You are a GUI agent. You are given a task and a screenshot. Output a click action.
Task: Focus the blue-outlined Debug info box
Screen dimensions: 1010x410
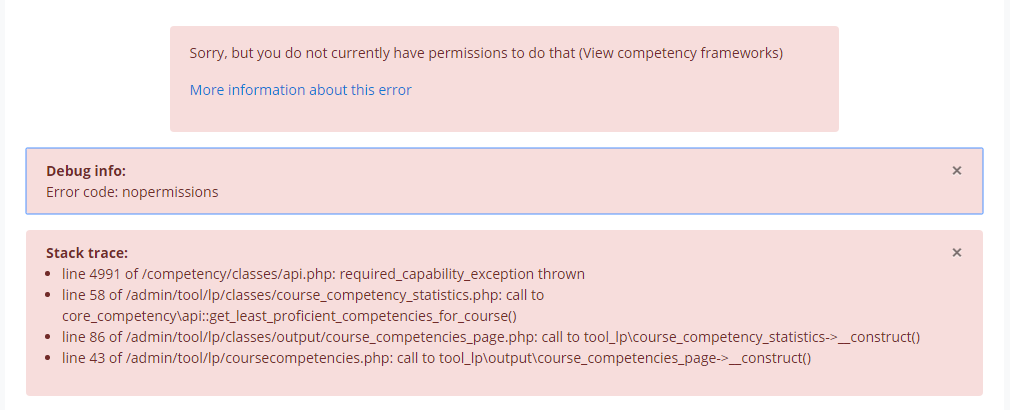coord(504,181)
